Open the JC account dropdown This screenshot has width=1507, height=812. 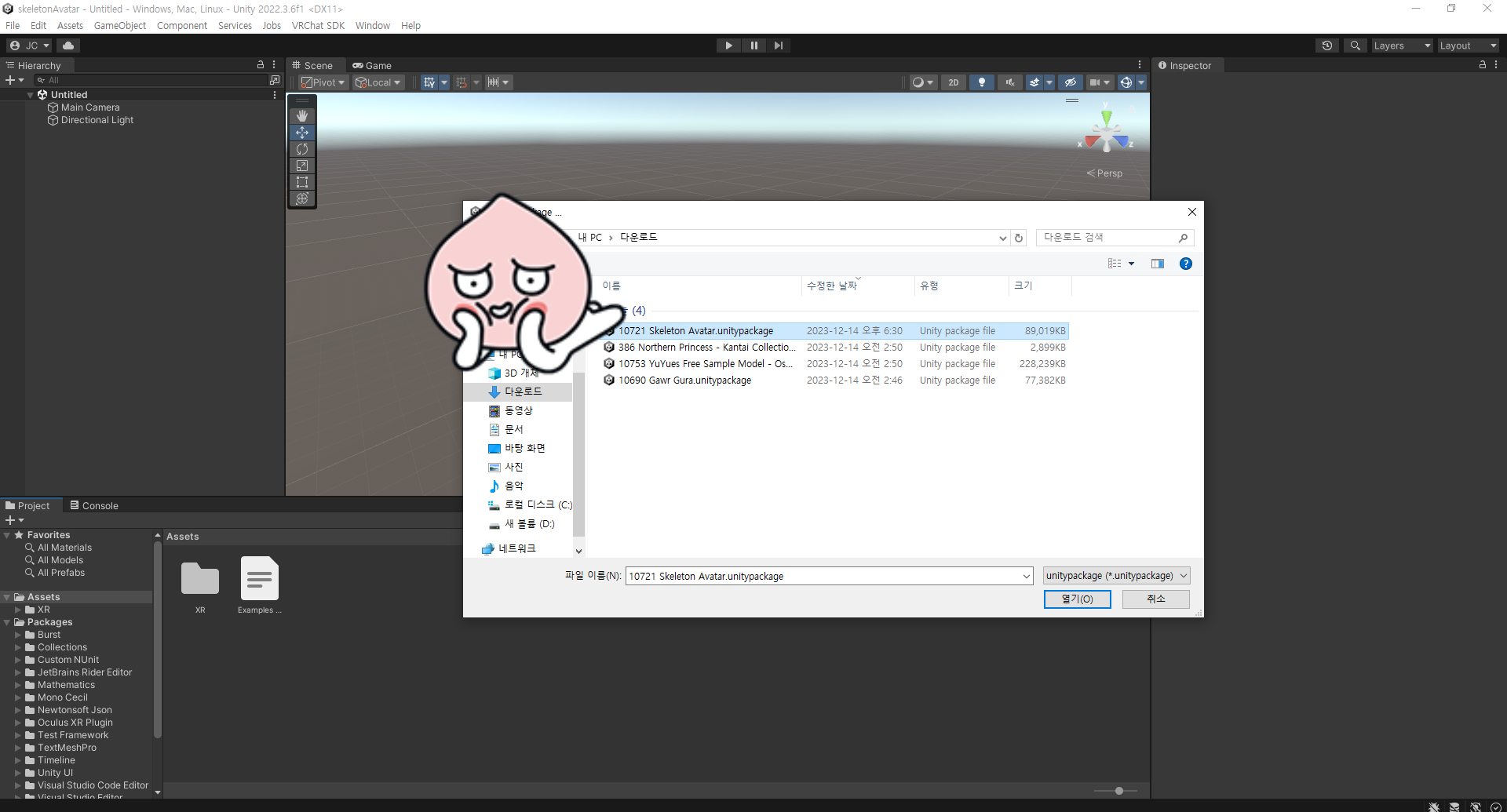[29, 46]
